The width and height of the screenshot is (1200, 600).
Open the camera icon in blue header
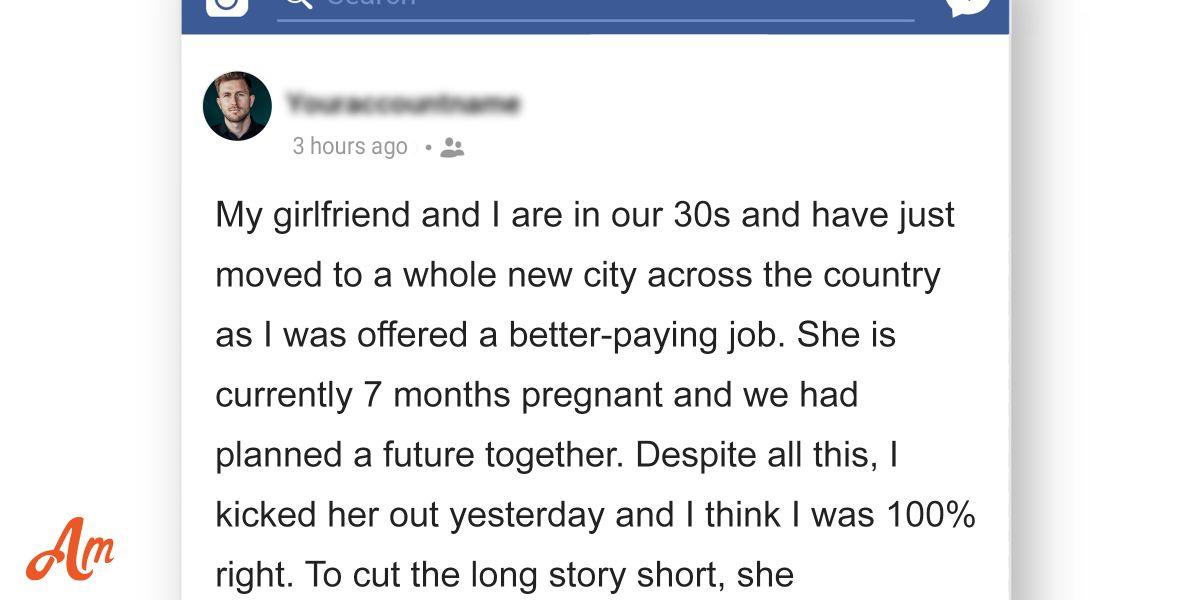[226, 5]
